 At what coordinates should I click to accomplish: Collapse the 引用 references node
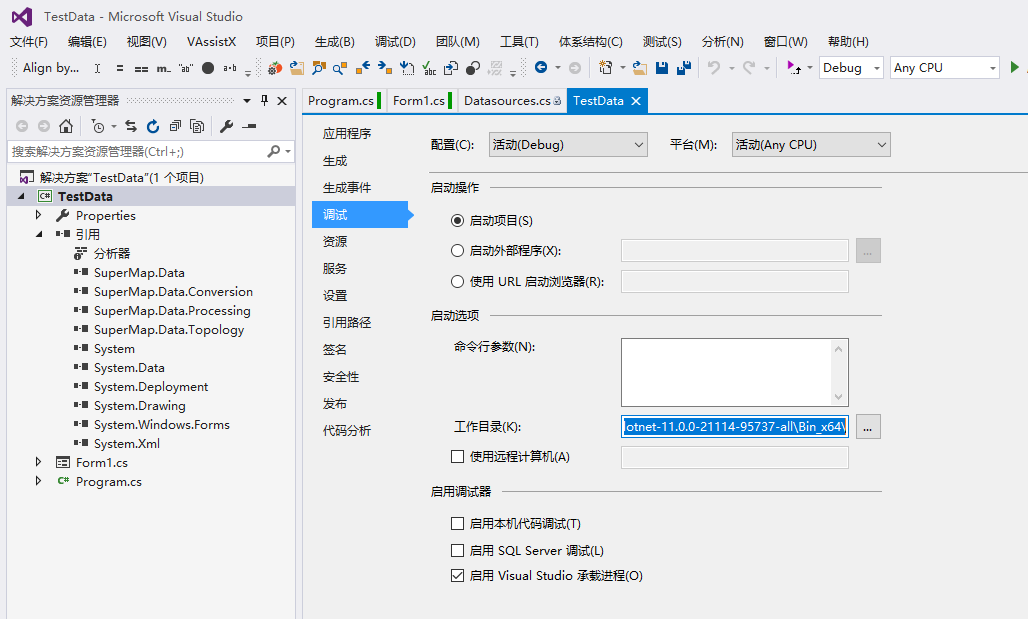click(x=39, y=234)
